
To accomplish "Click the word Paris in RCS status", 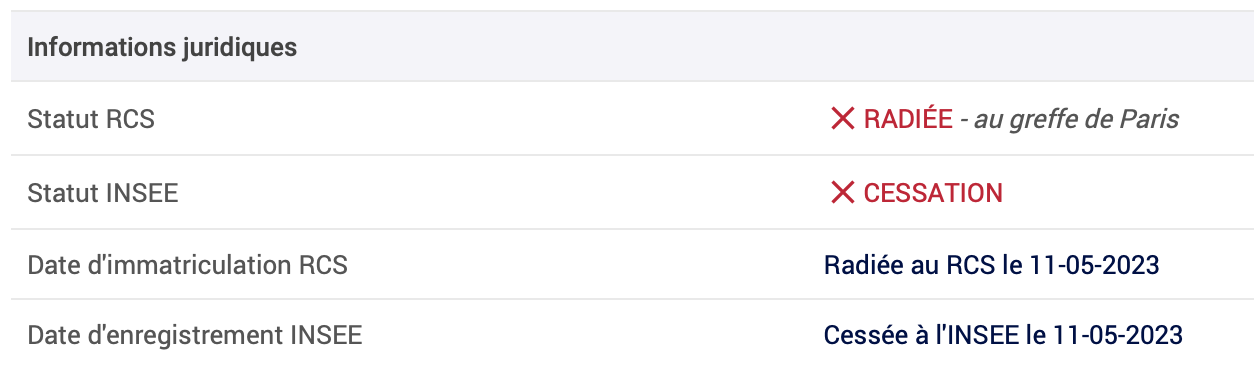I will pyautogui.click(x=1151, y=120).
